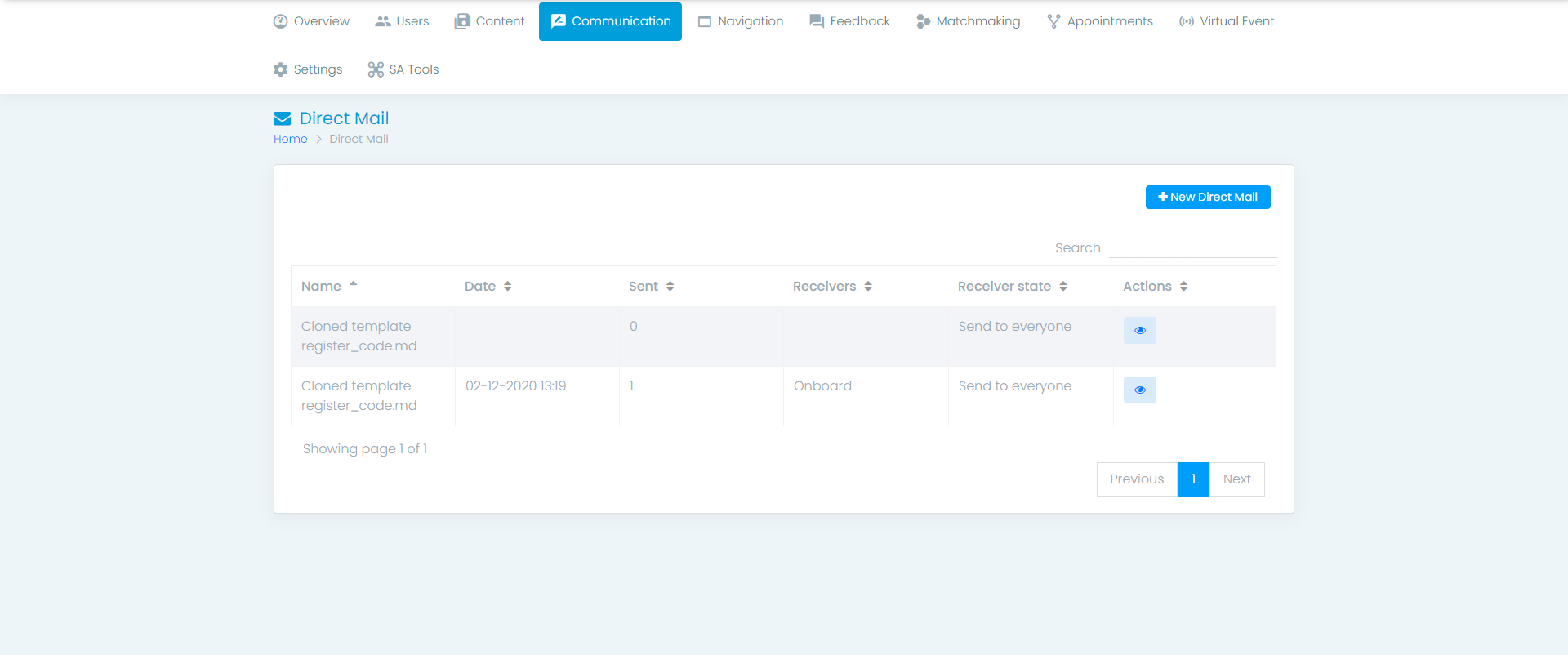Click the Matchmaking icon

click(924, 21)
